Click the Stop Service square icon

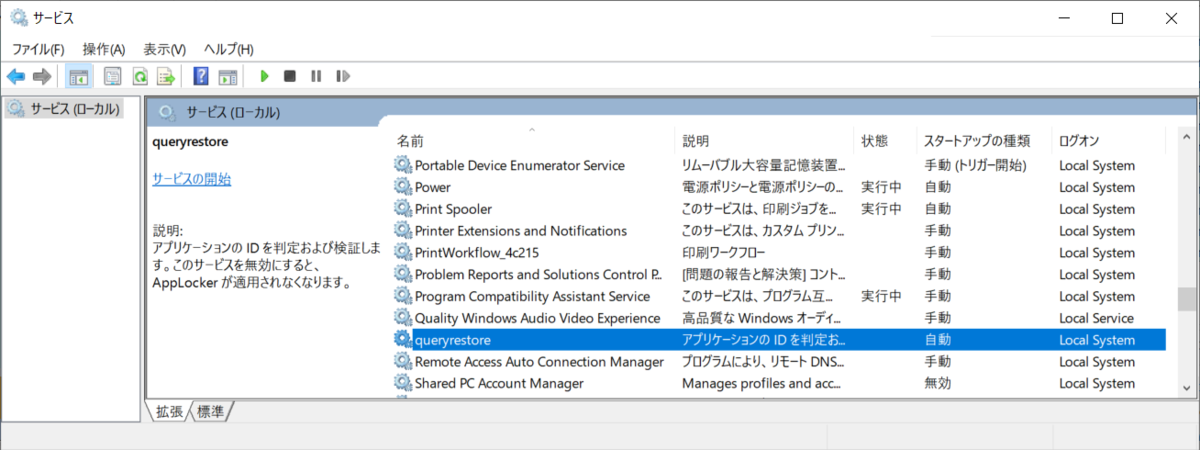coord(290,76)
